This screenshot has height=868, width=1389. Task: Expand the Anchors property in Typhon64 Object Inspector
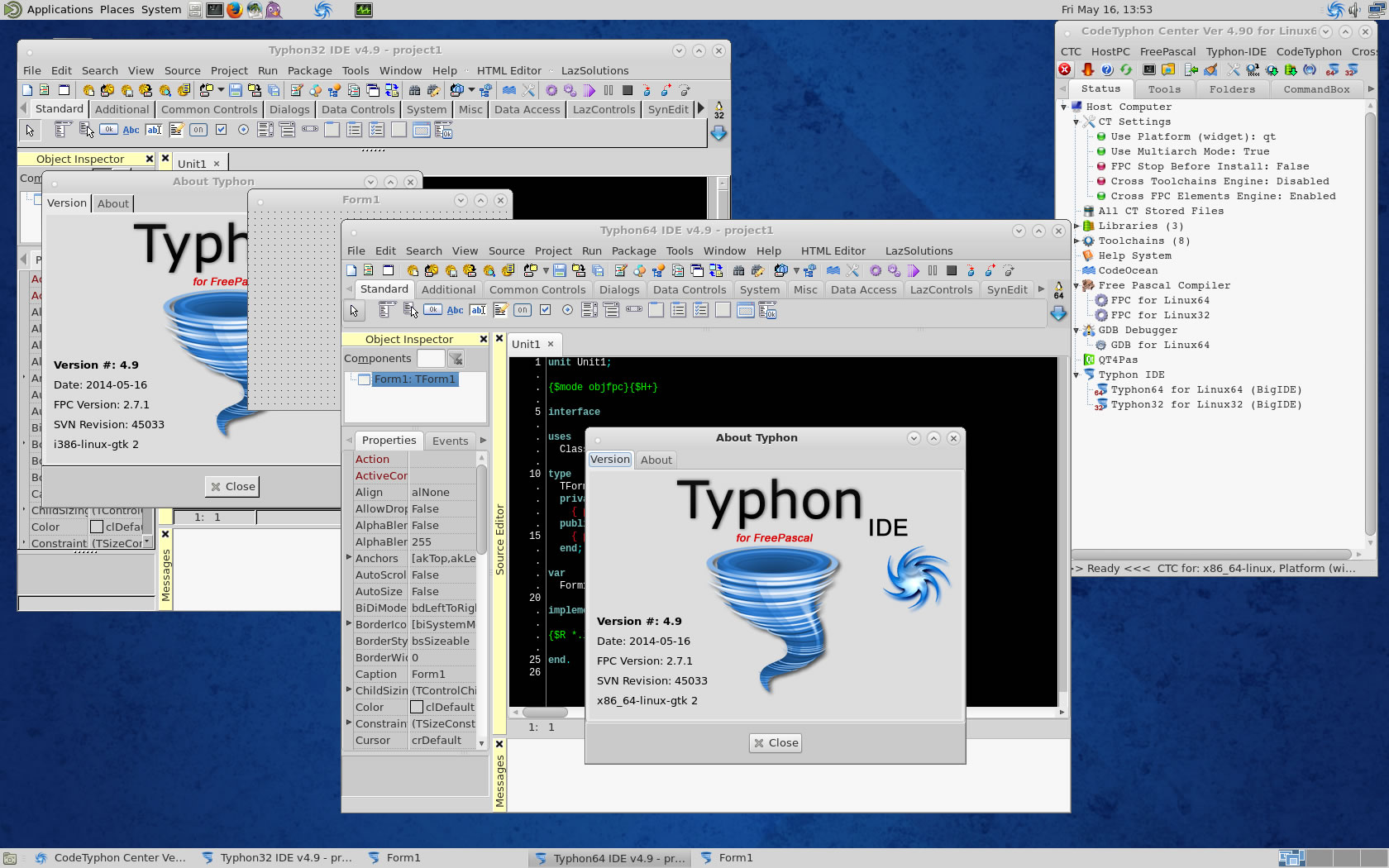click(349, 558)
